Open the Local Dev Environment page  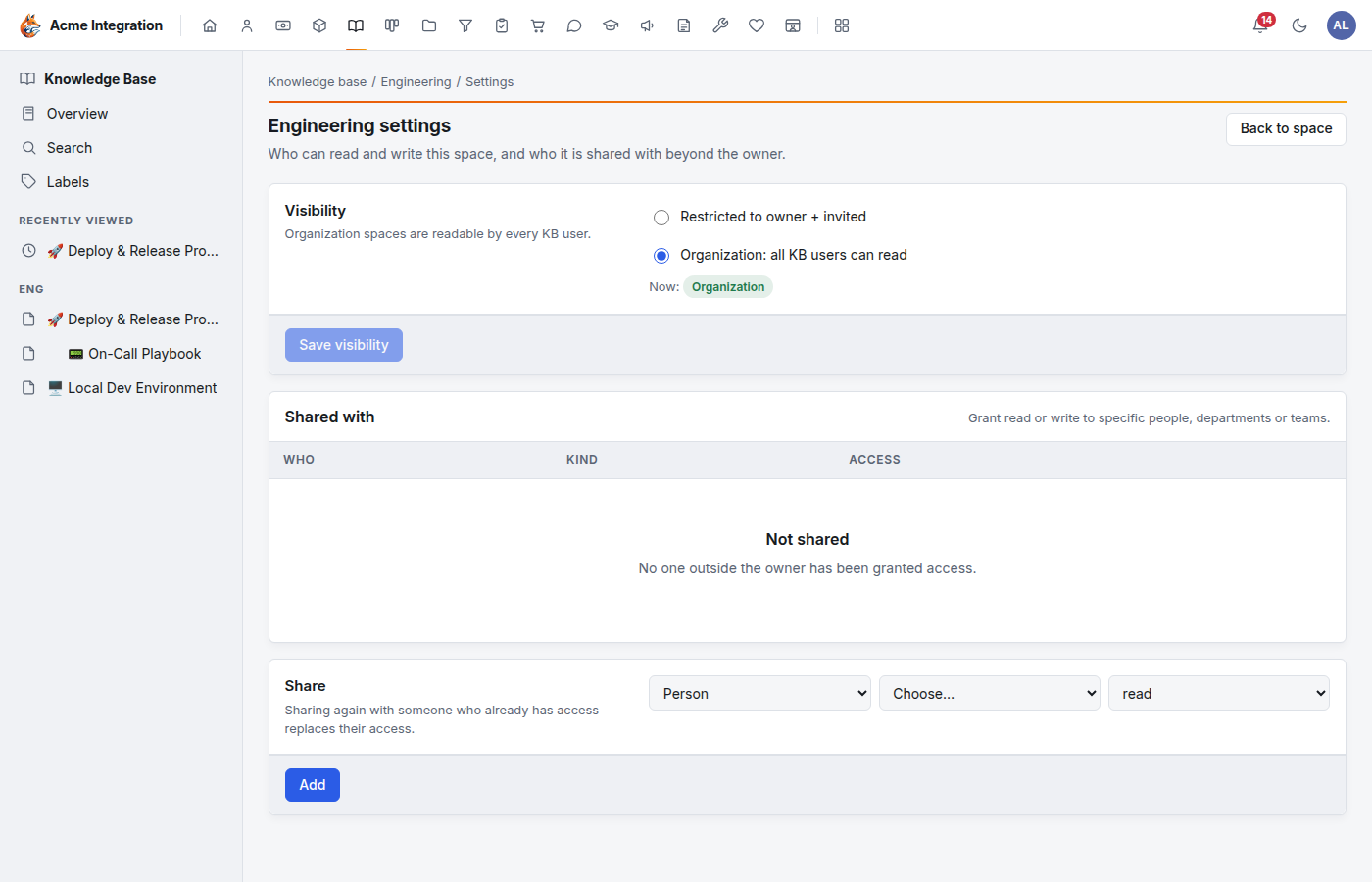(122, 388)
